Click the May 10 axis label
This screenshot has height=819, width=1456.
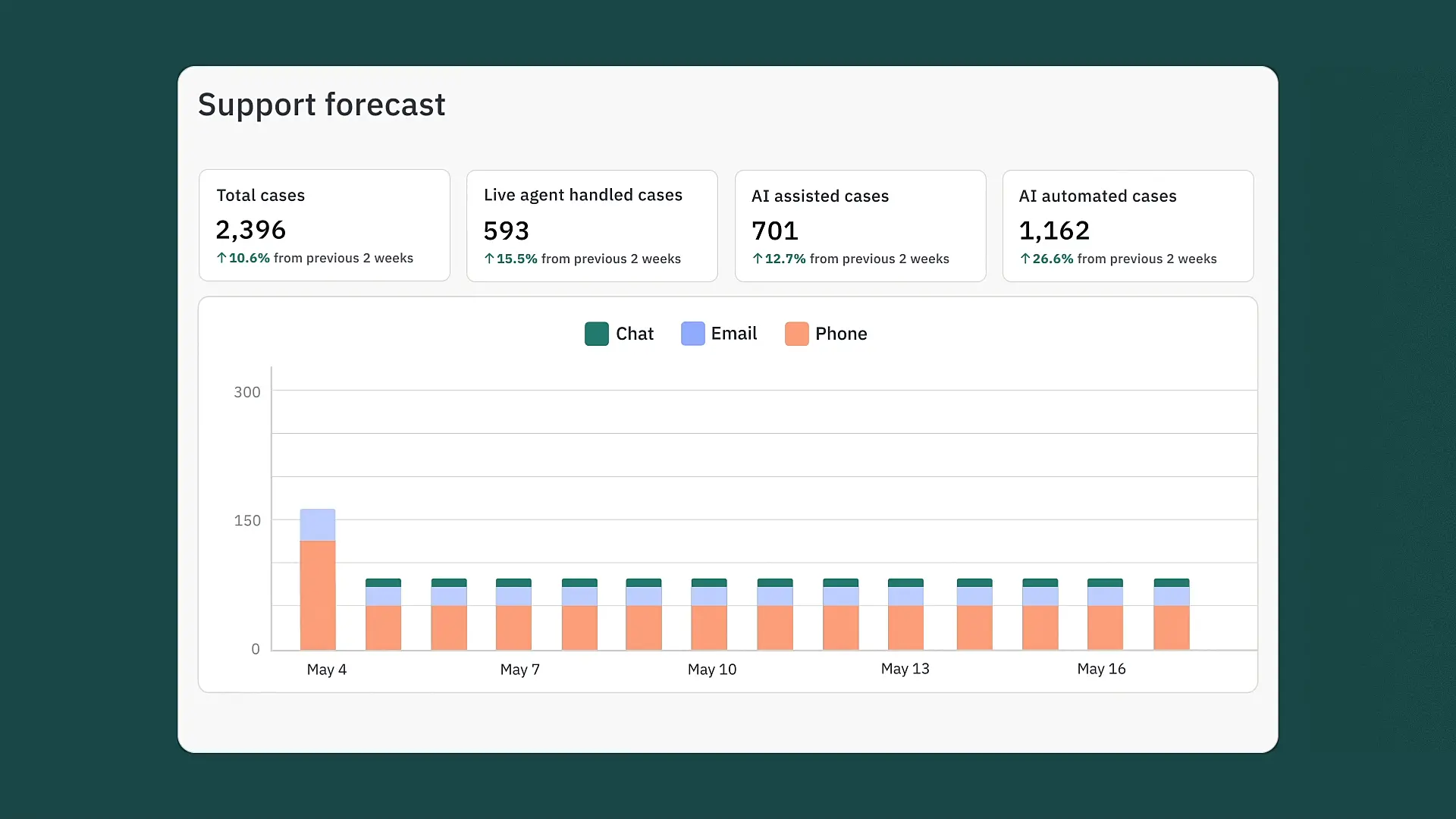711,670
